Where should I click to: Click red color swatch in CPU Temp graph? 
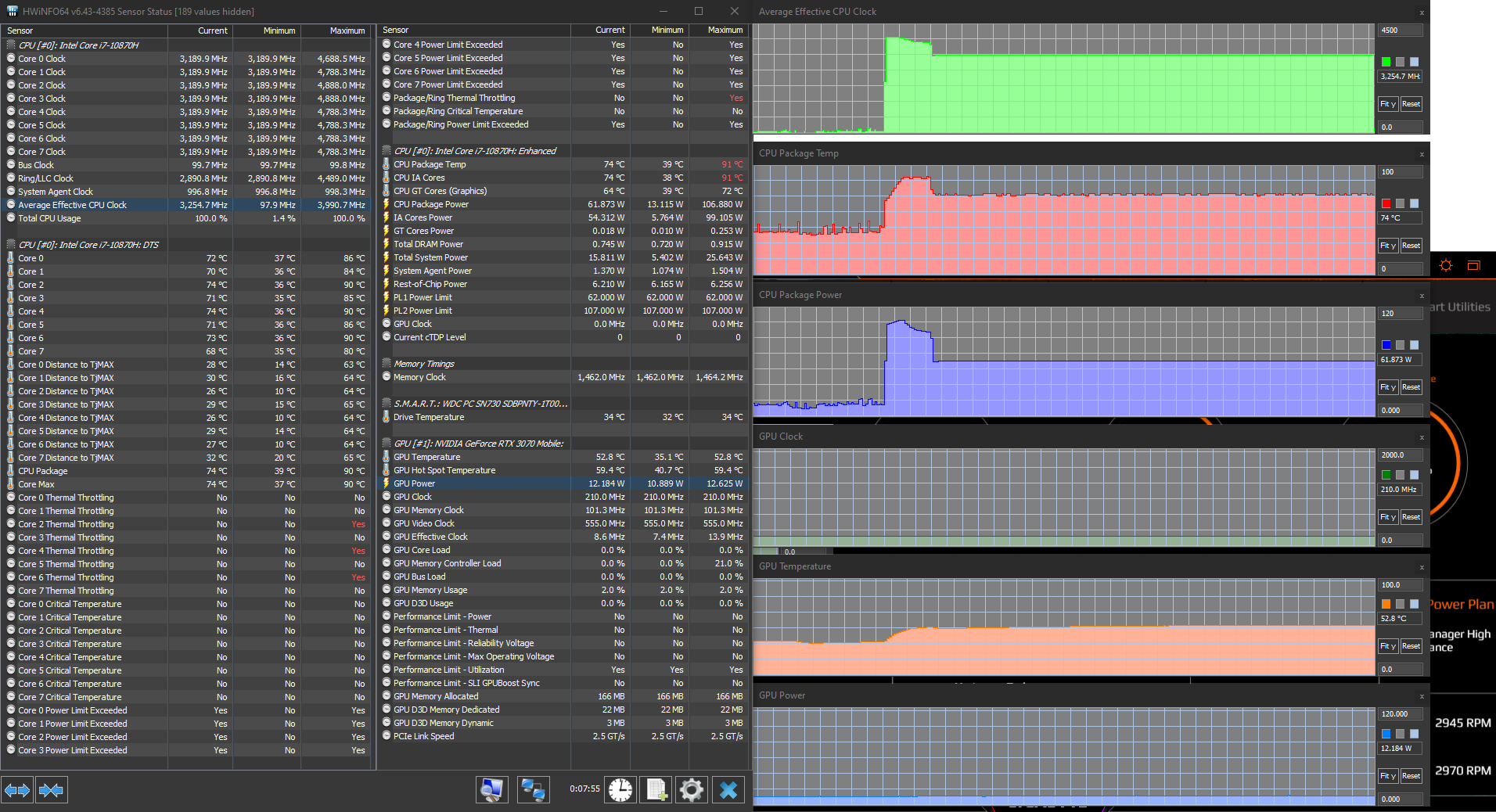[x=1386, y=203]
